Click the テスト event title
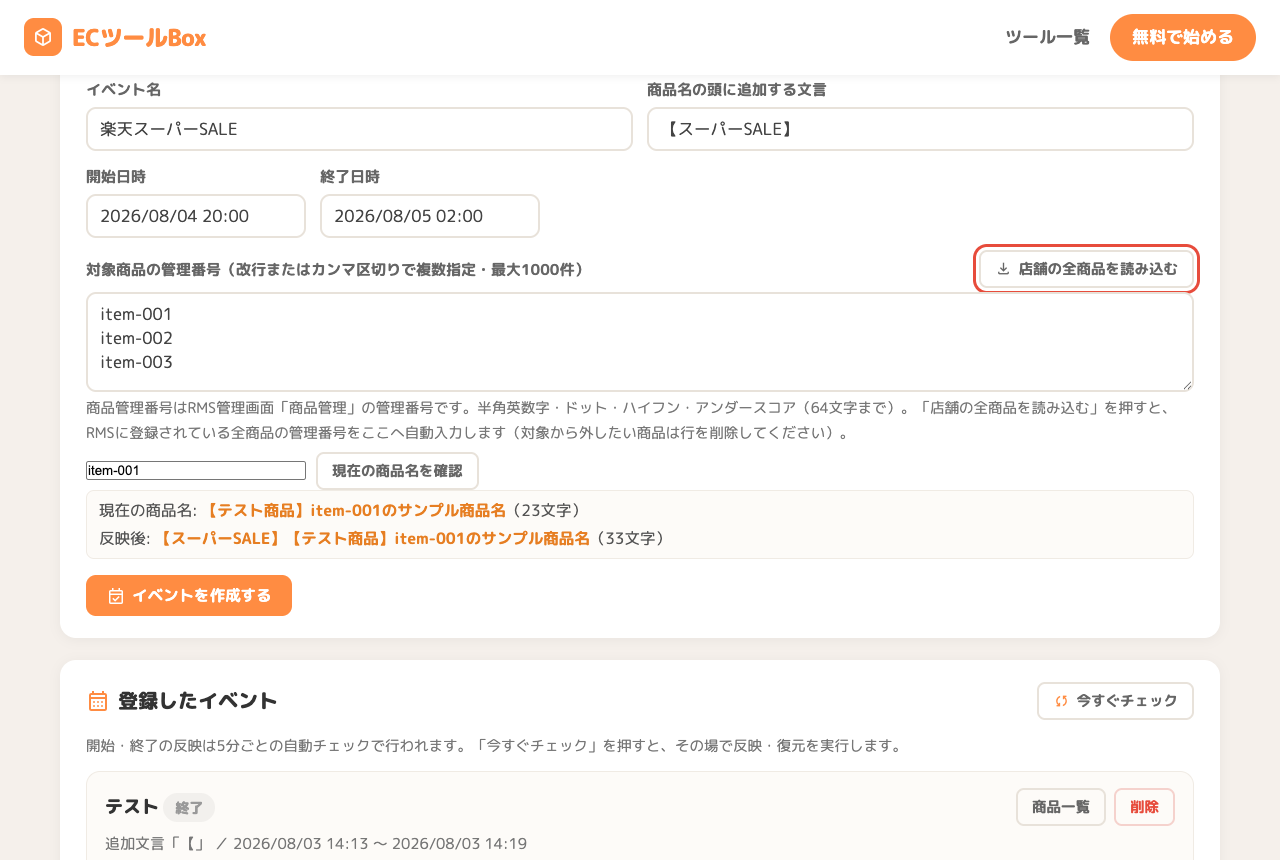 (132, 806)
